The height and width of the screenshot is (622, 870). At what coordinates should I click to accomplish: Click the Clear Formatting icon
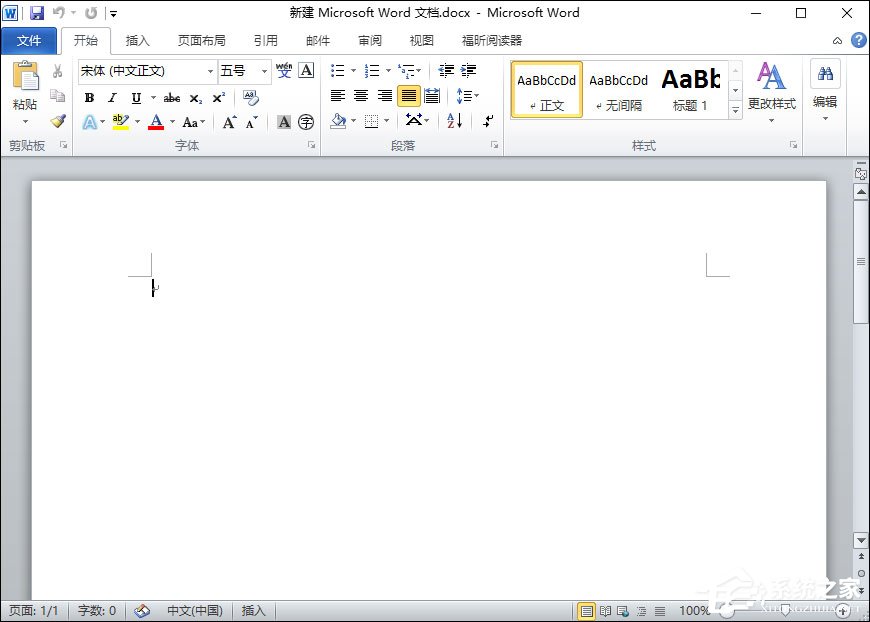pyautogui.click(x=250, y=98)
